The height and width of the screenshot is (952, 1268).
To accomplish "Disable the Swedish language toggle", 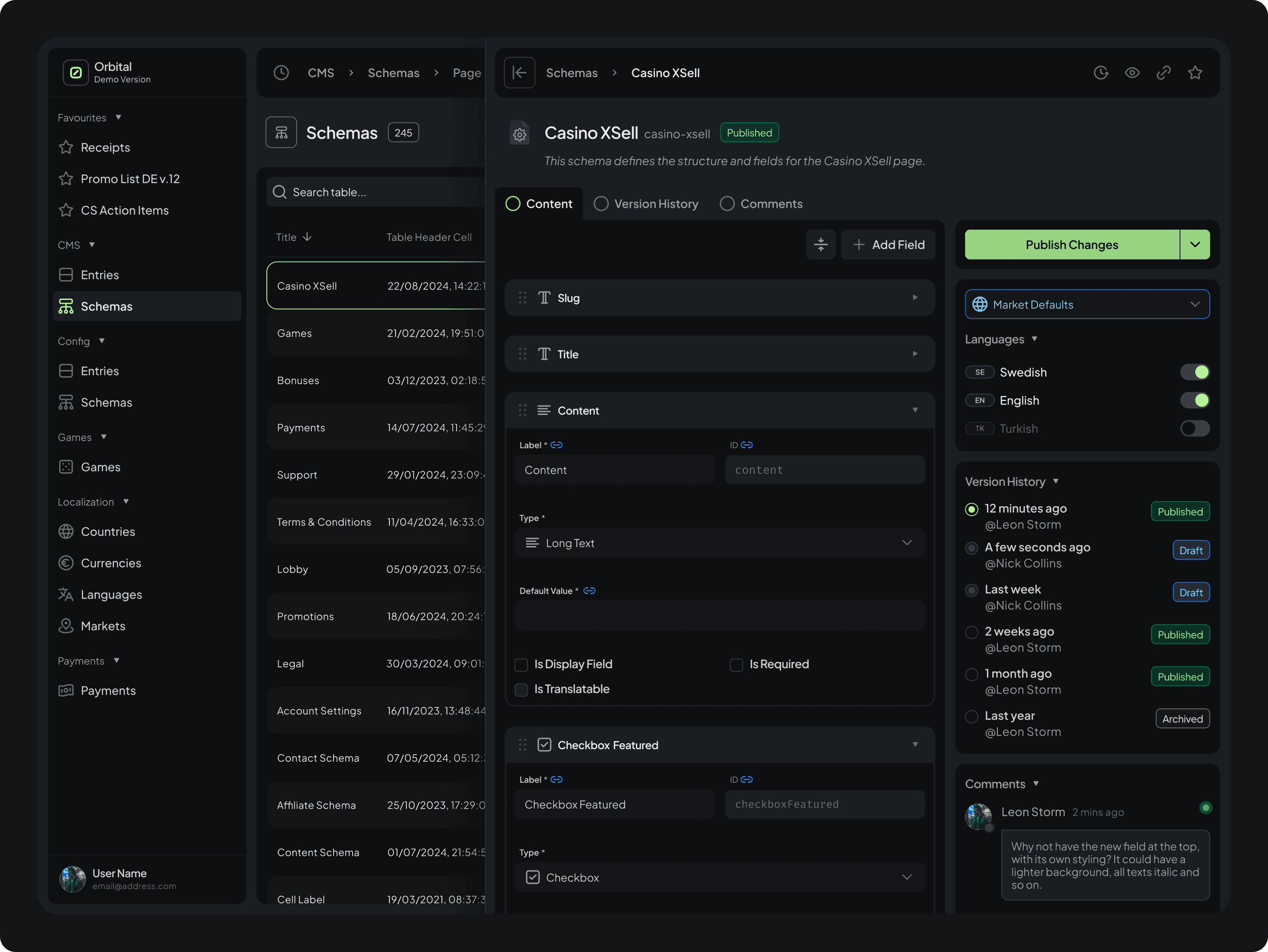I will [x=1195, y=372].
